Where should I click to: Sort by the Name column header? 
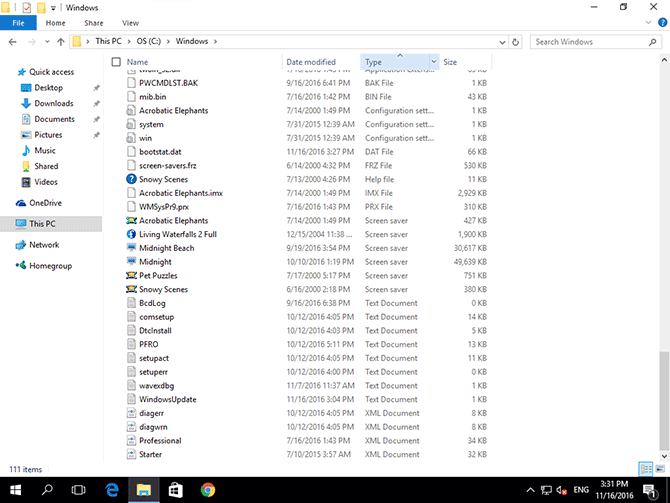coord(137,62)
